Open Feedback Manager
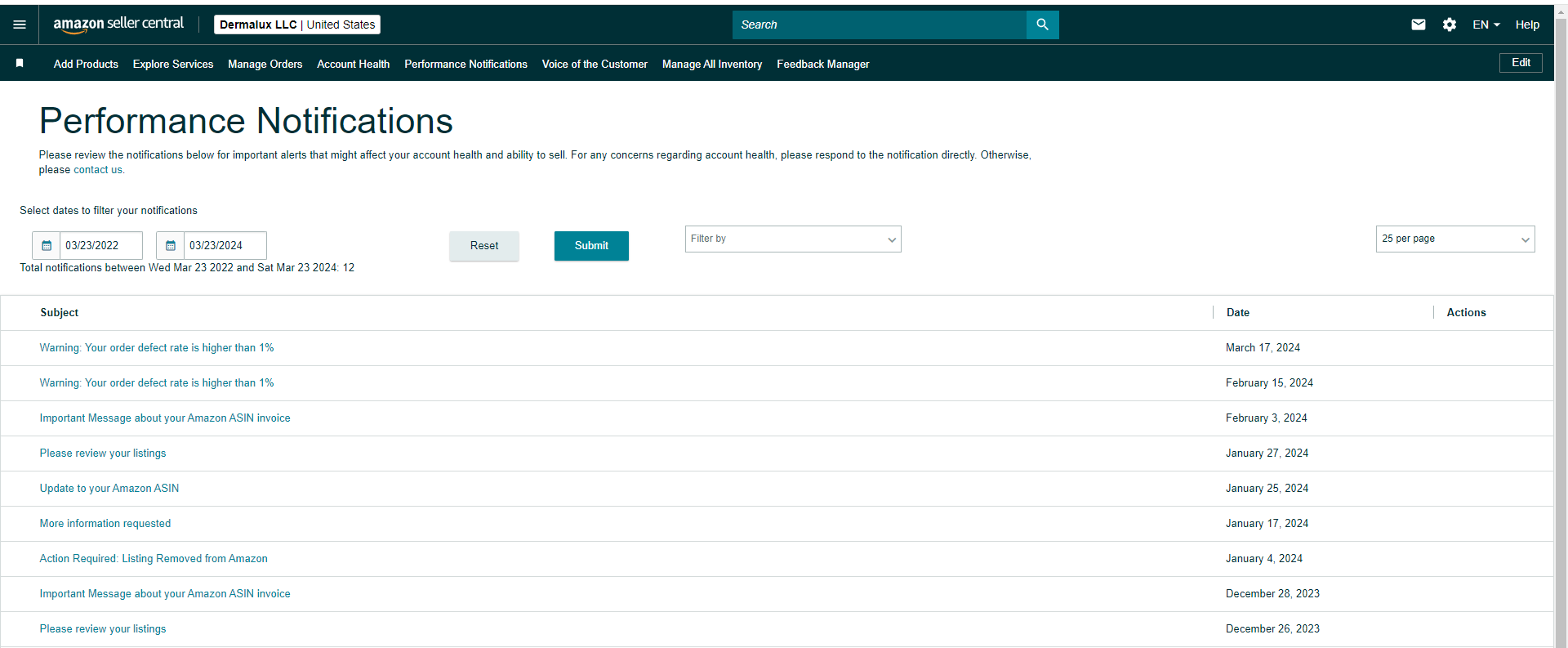This screenshot has height=648, width=1568. [x=823, y=64]
